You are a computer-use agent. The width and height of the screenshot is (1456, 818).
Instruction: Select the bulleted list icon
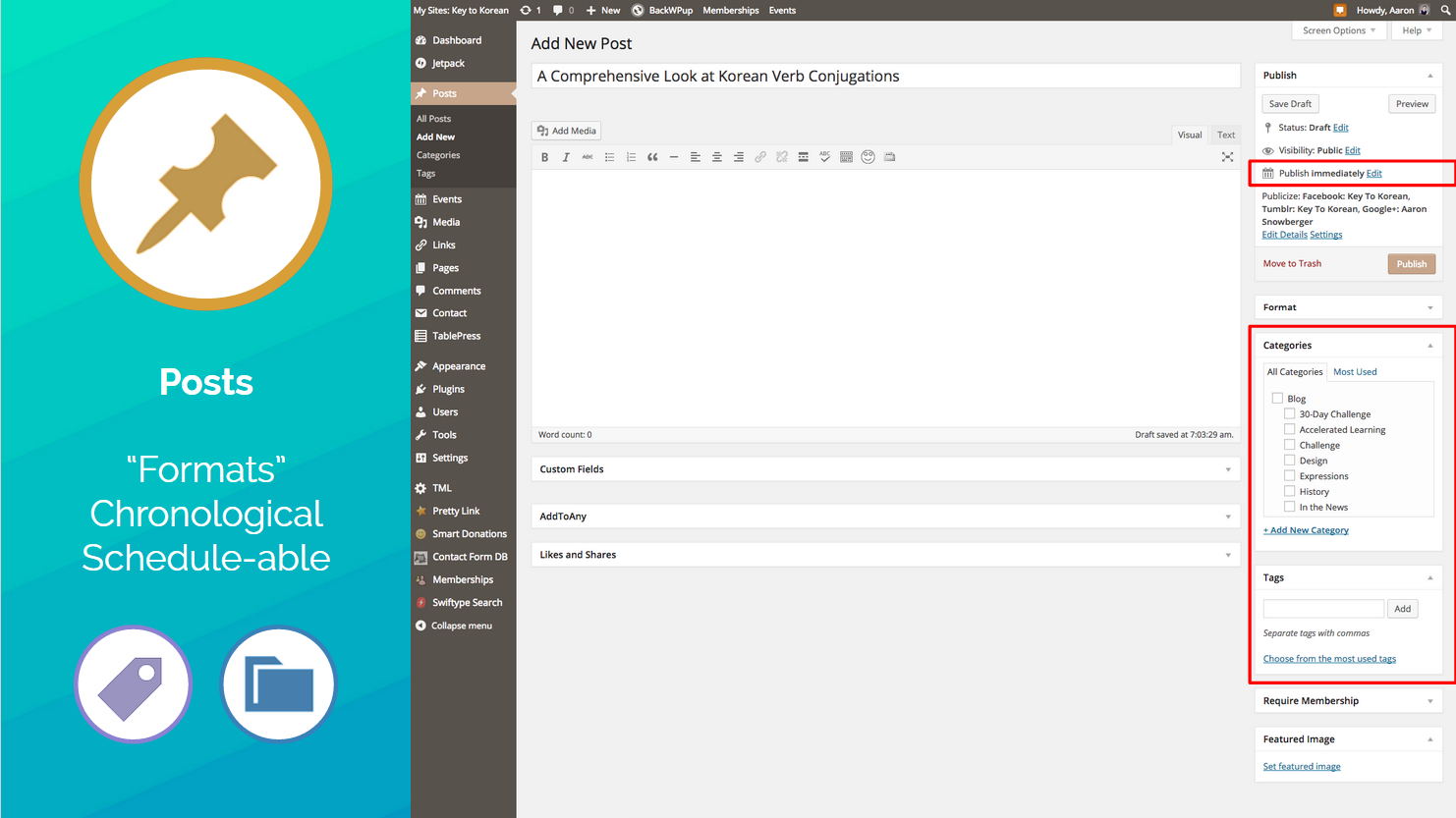pyautogui.click(x=609, y=157)
